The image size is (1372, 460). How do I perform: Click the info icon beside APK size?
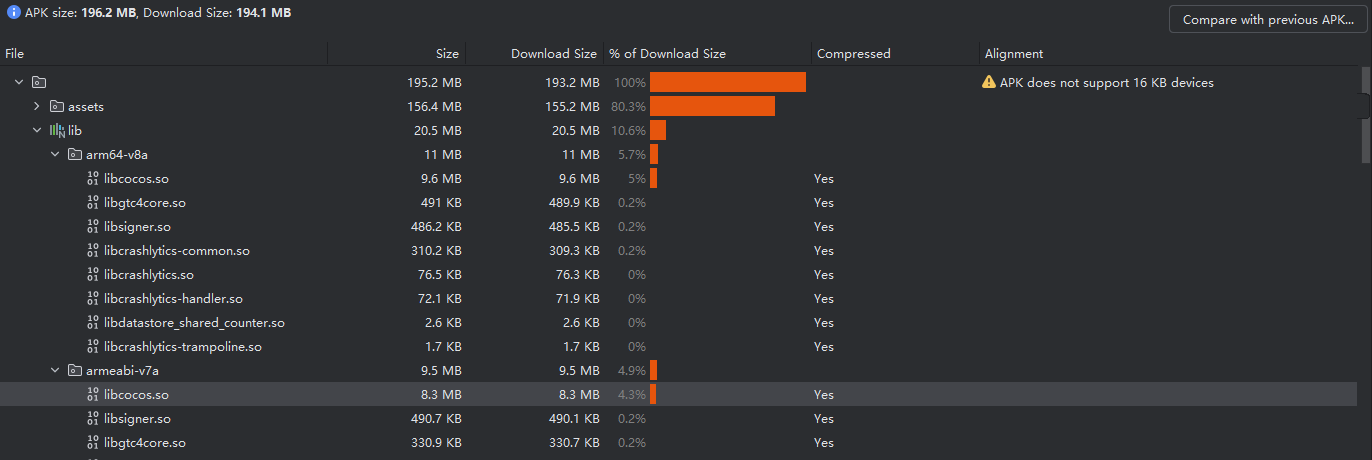coord(14,13)
